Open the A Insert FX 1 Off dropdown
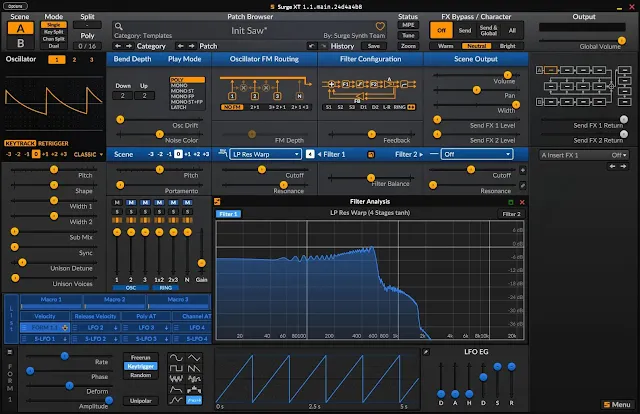640x414 pixels. 584,155
